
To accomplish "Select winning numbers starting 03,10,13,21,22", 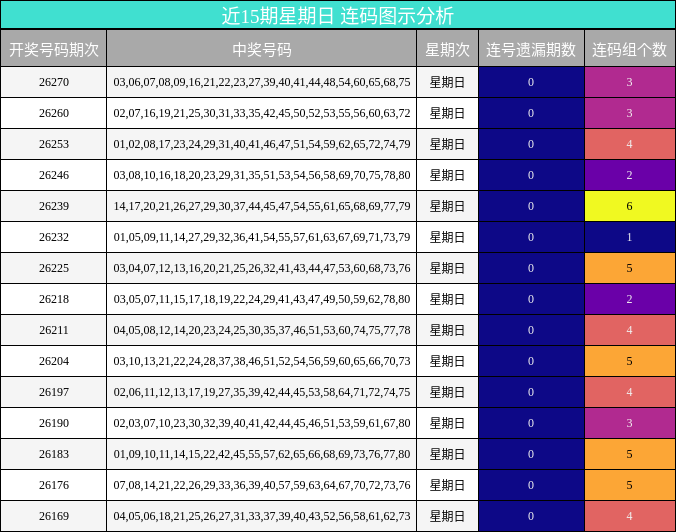I will tap(262, 361).
